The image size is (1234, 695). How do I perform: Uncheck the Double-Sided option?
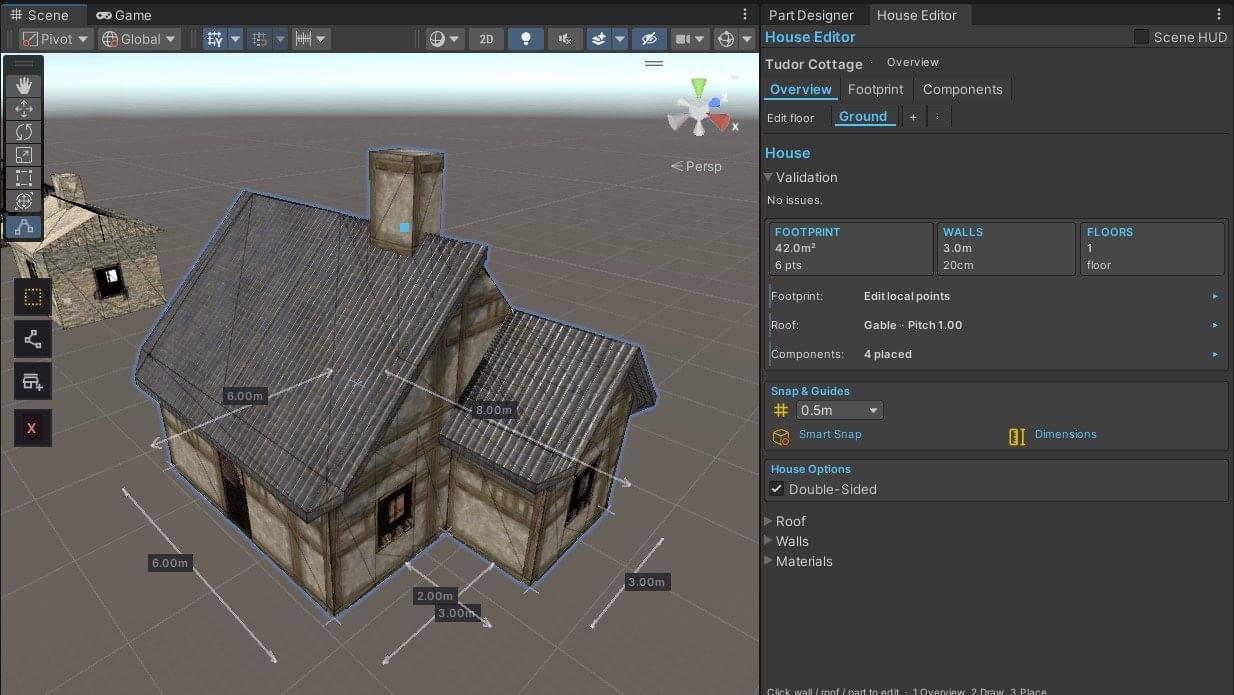click(776, 489)
